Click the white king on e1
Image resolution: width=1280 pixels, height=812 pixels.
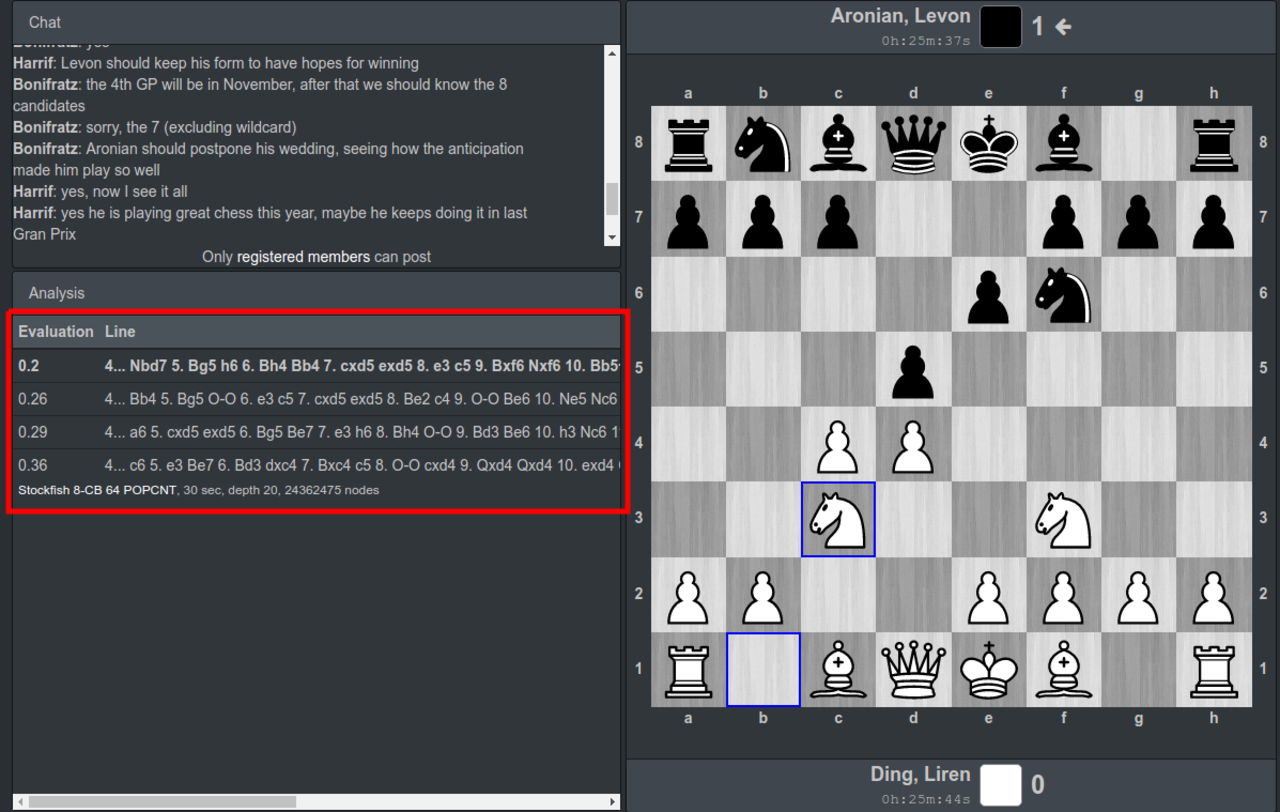coord(988,669)
